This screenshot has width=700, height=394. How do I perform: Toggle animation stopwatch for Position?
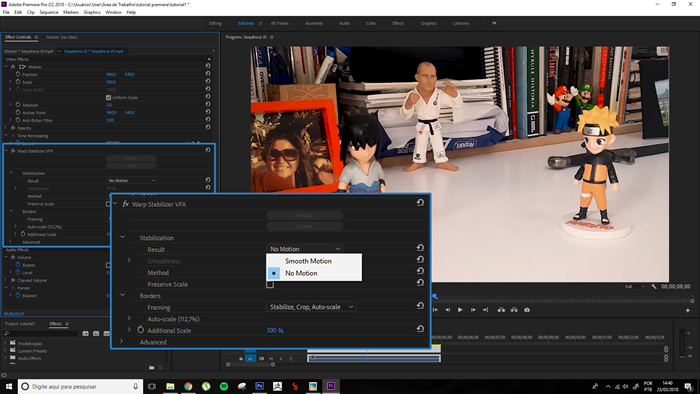click(18, 74)
